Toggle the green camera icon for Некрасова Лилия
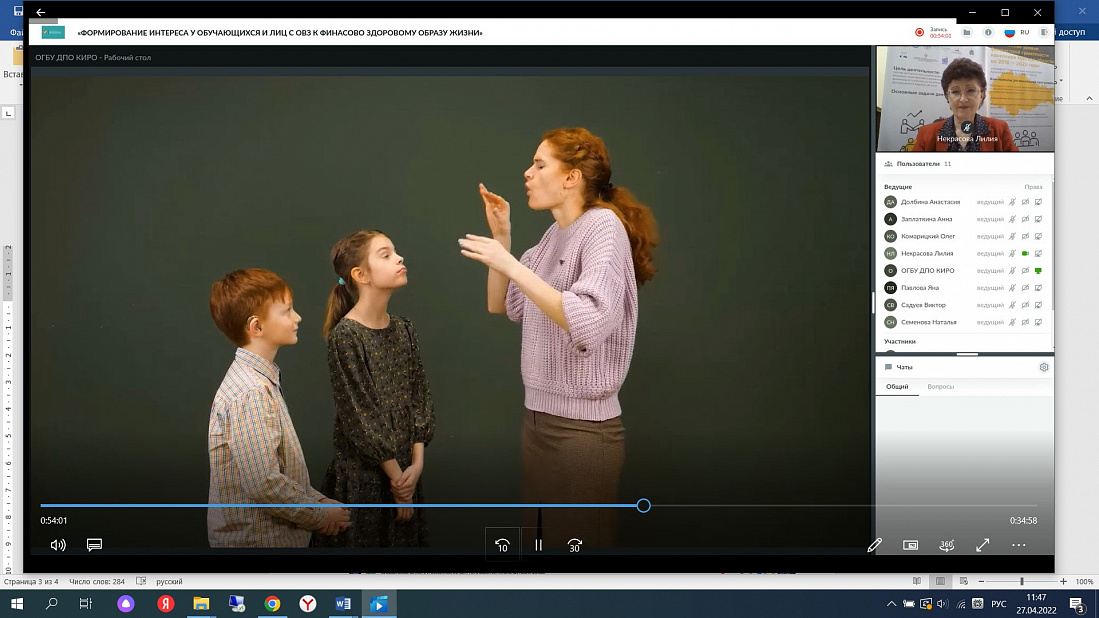The width and height of the screenshot is (1099, 618). 1025,253
